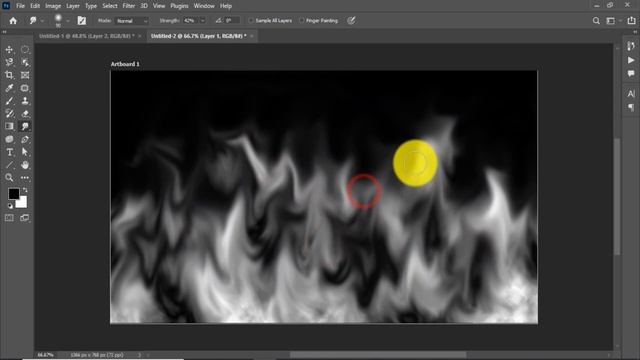The height and width of the screenshot is (360, 640).
Task: Select the Hand tool
Action: click(25, 165)
